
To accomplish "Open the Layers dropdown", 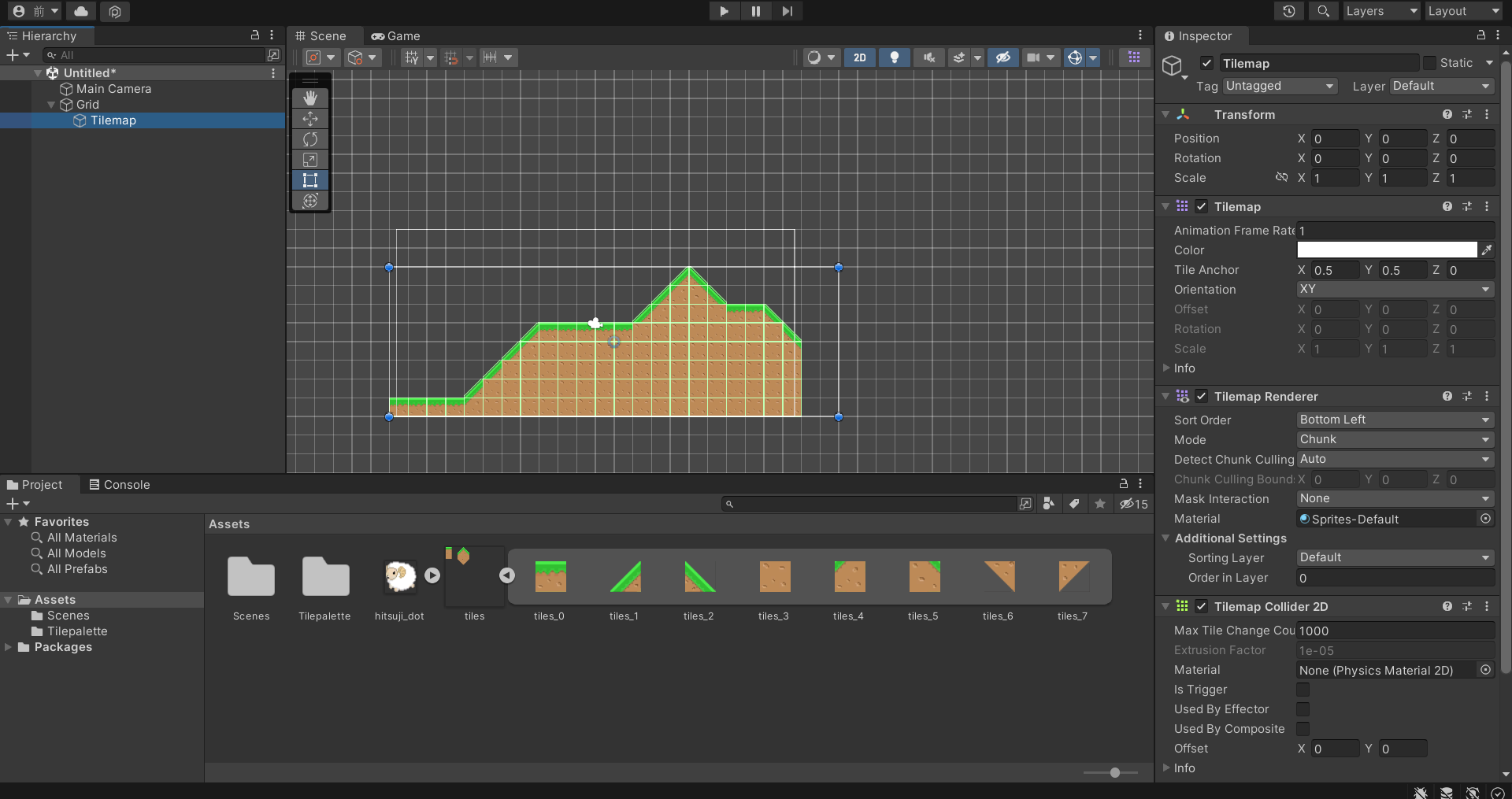I will tap(1380, 11).
